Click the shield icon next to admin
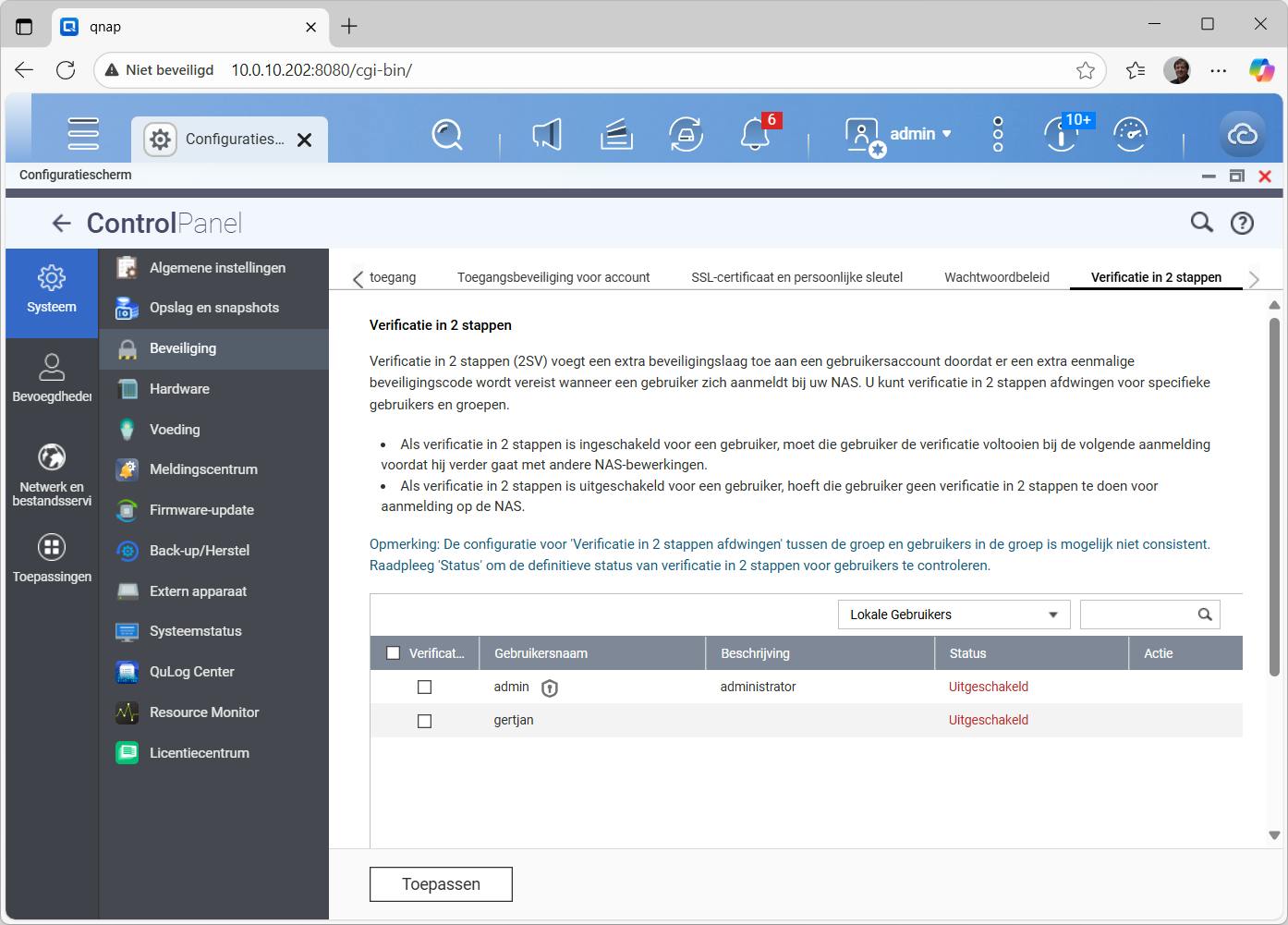This screenshot has height=925, width=1288. pyautogui.click(x=550, y=688)
